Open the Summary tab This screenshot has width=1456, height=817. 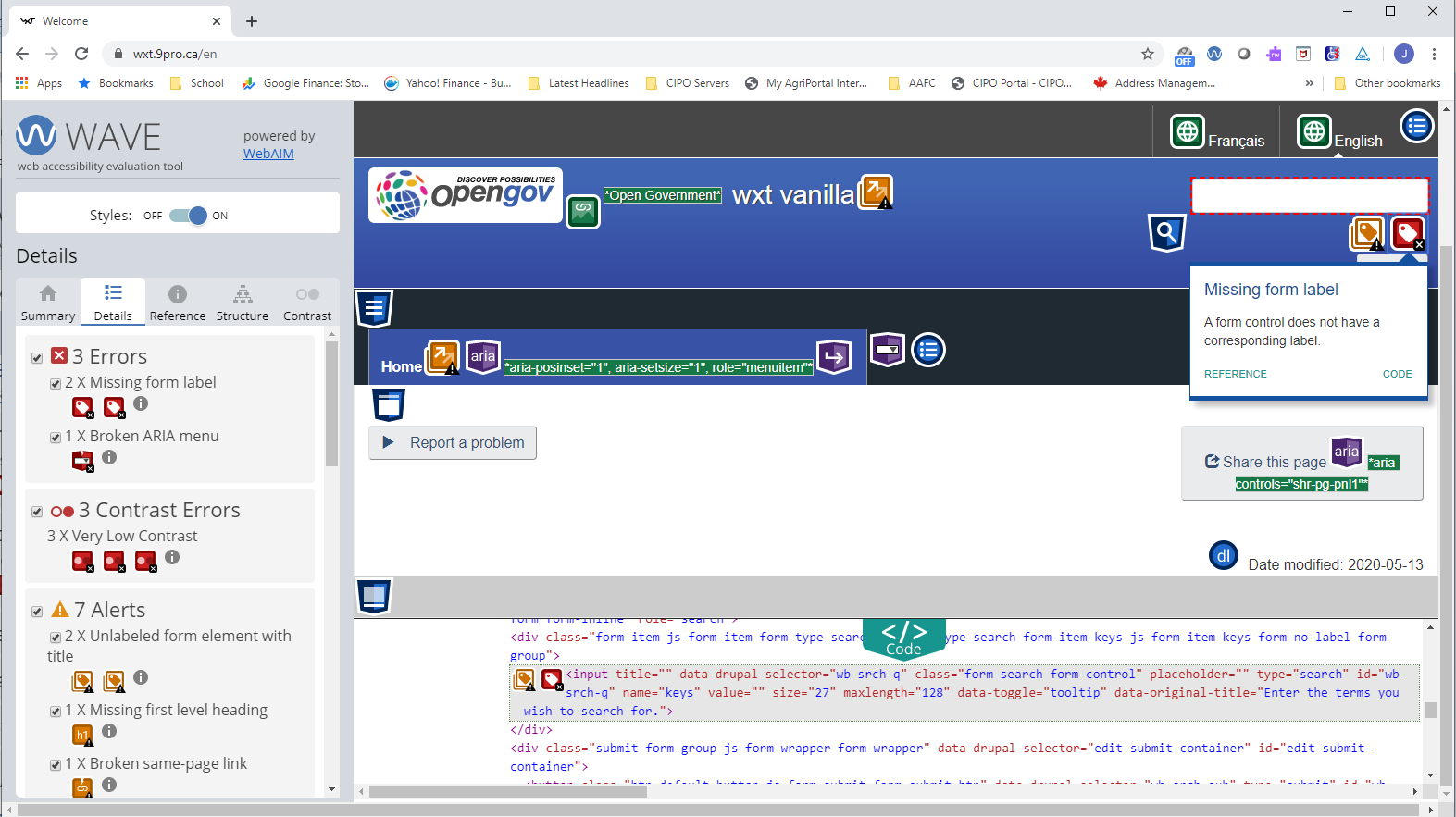click(48, 303)
